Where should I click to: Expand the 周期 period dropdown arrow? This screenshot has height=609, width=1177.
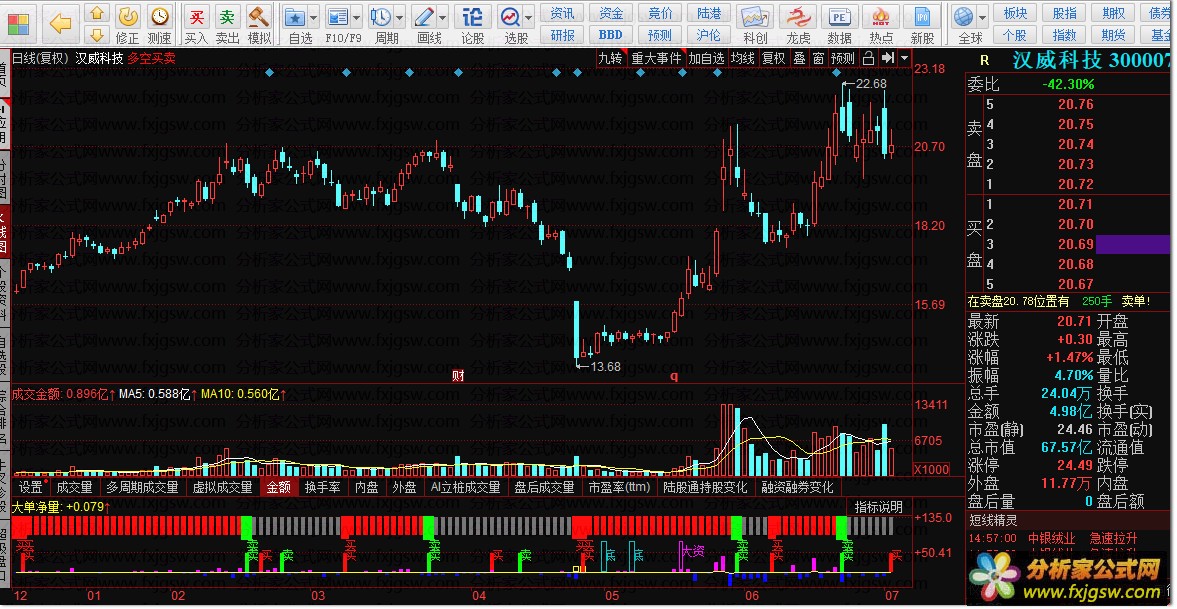click(399, 17)
